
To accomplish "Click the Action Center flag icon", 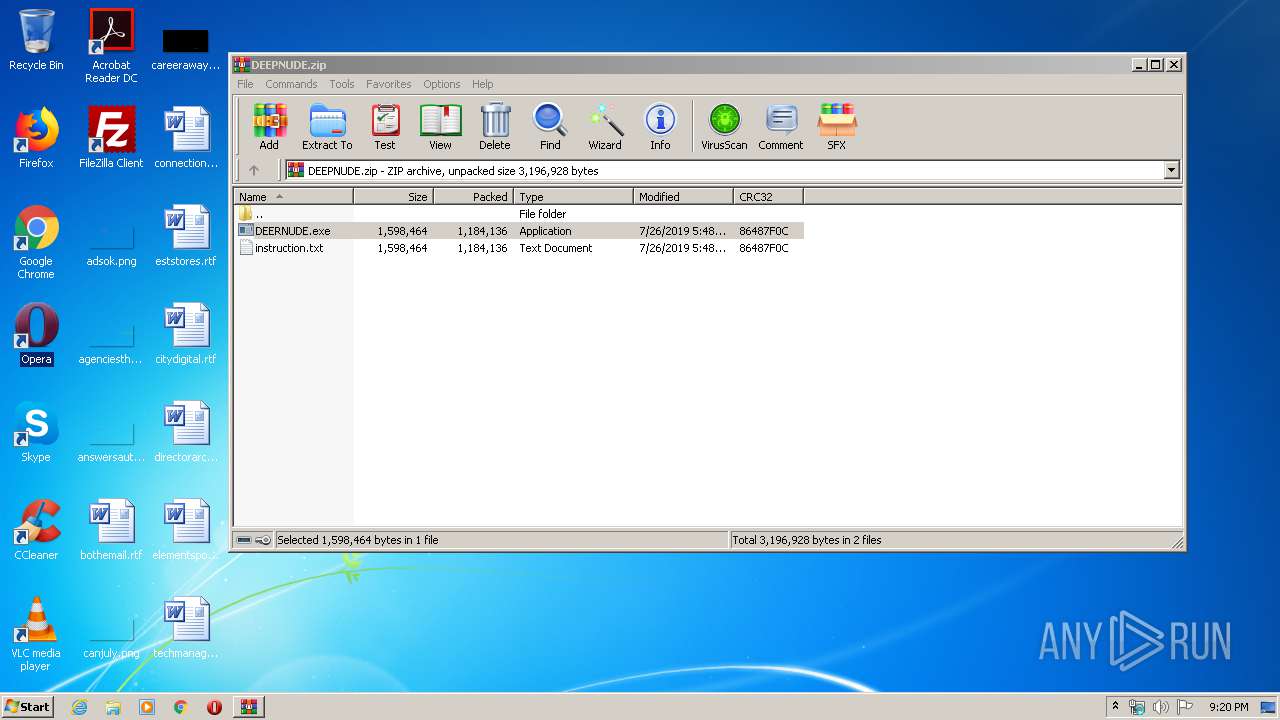I will coord(1184,707).
